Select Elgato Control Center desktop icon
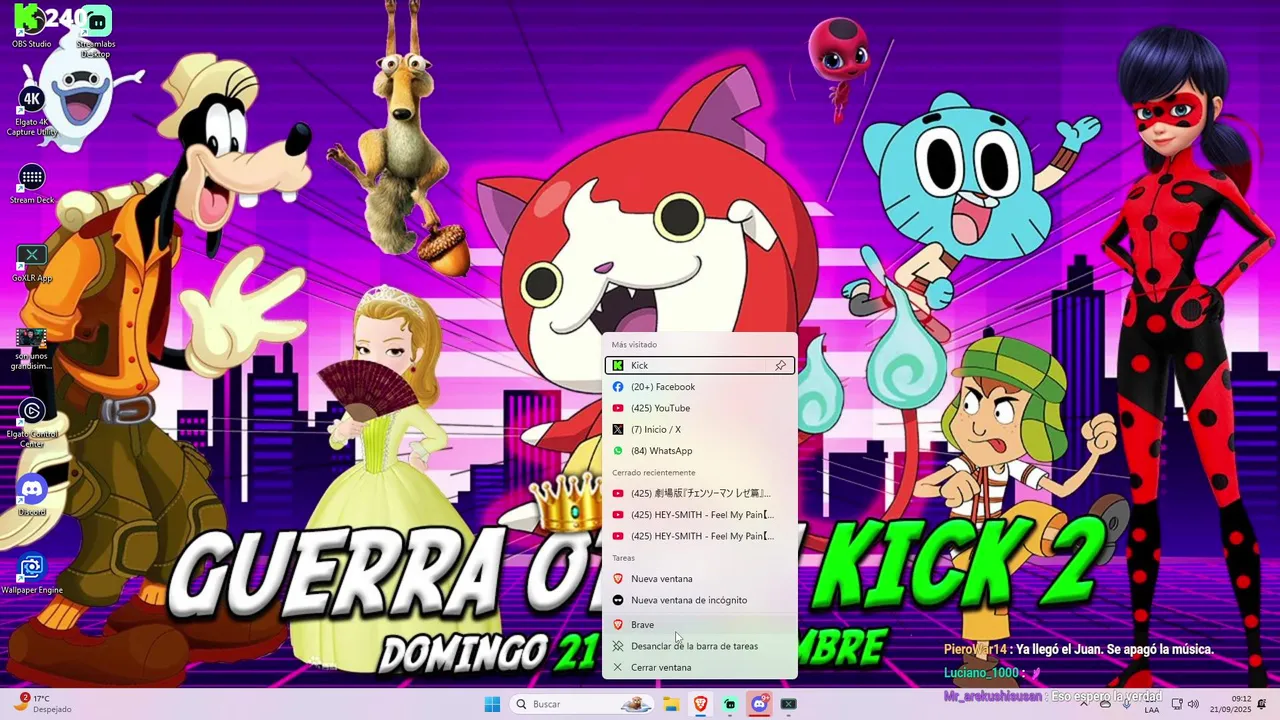Image resolution: width=1280 pixels, height=720 pixels. point(32,423)
